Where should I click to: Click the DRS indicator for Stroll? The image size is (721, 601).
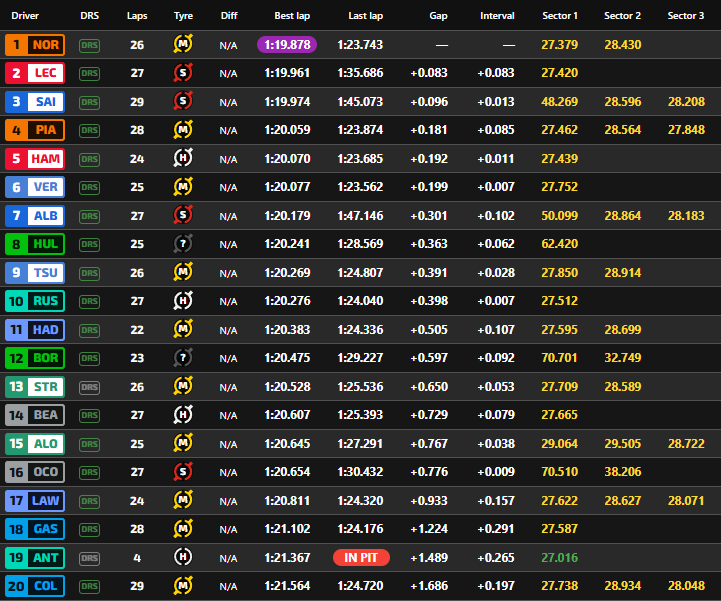(x=89, y=387)
